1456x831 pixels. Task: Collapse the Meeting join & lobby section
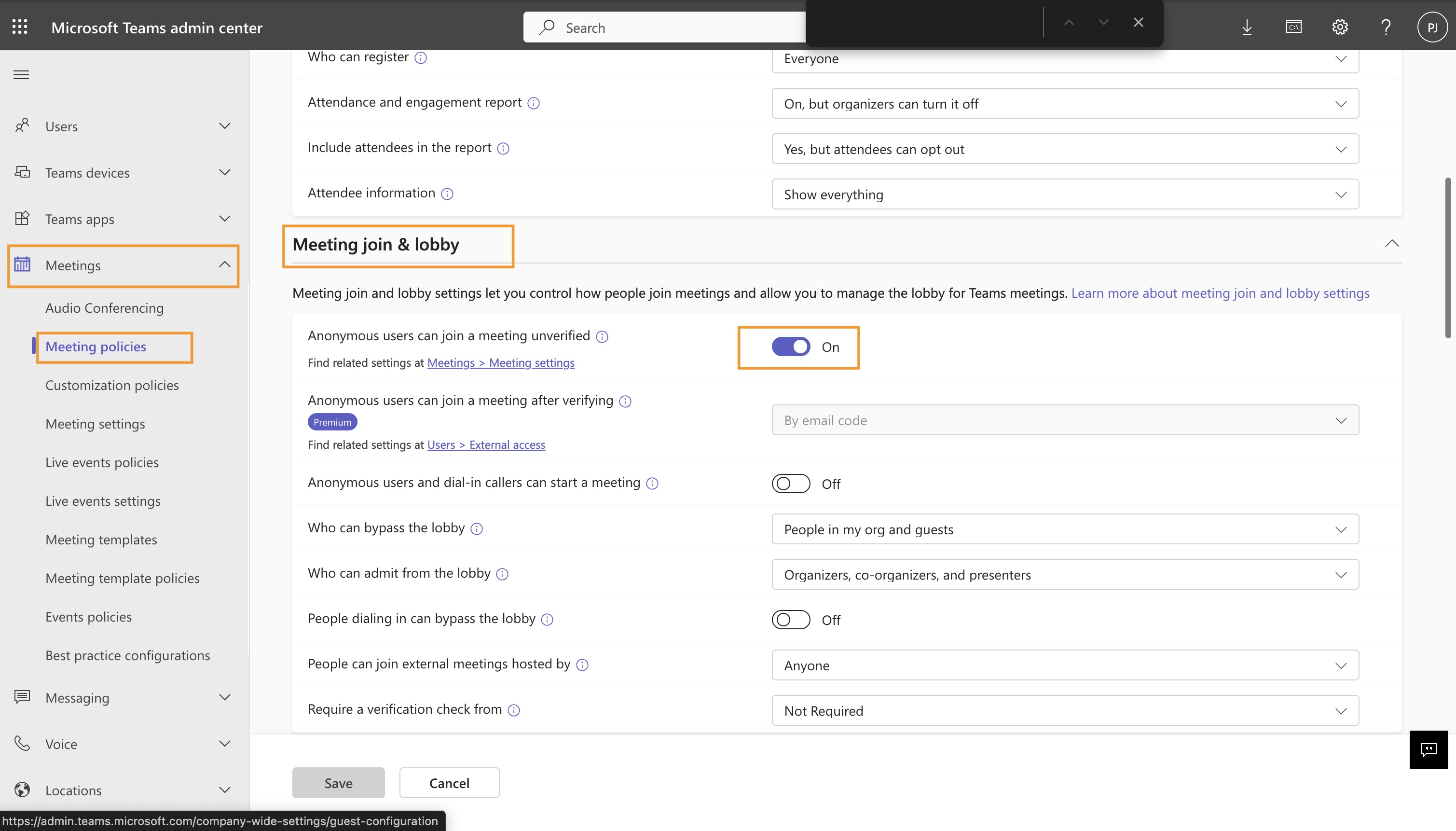point(1391,244)
